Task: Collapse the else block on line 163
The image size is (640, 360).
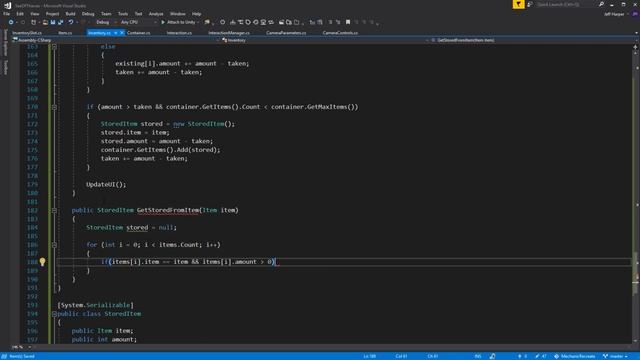Action: (54, 47)
